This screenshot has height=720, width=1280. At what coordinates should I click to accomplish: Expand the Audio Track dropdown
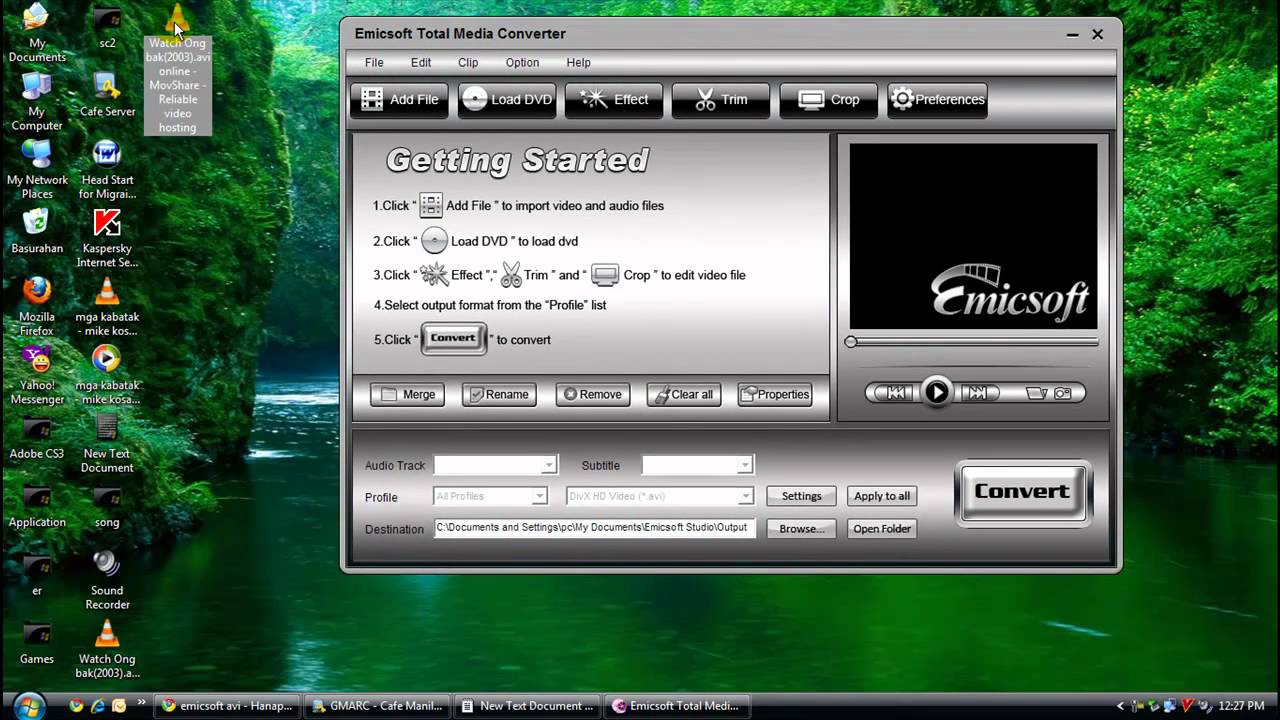point(548,465)
